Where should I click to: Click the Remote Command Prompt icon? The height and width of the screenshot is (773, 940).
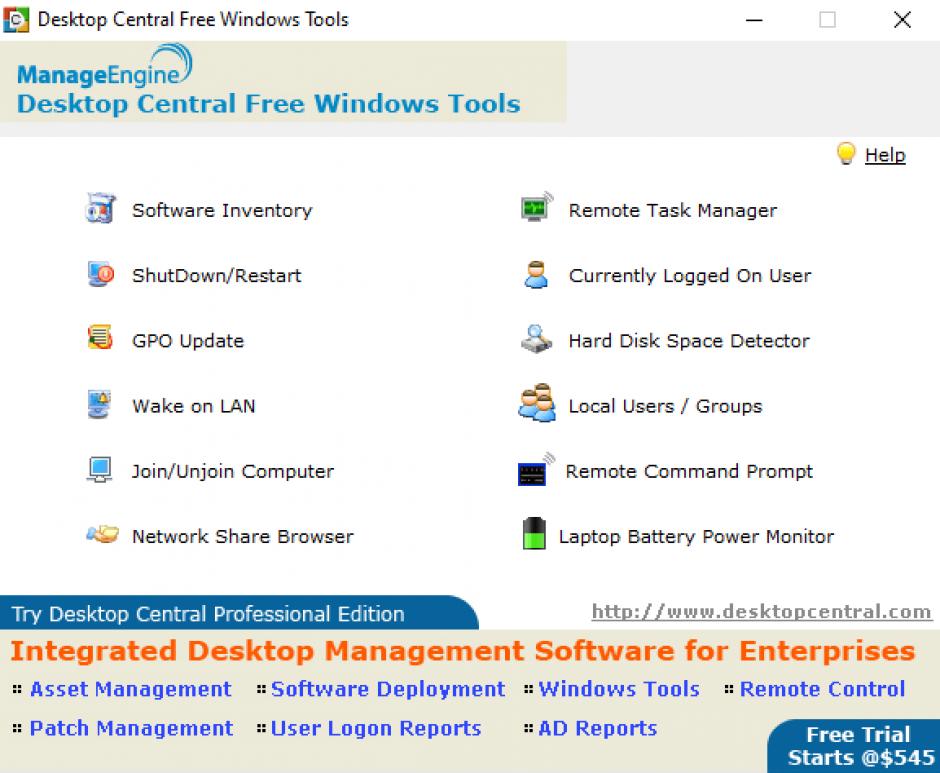coord(536,470)
